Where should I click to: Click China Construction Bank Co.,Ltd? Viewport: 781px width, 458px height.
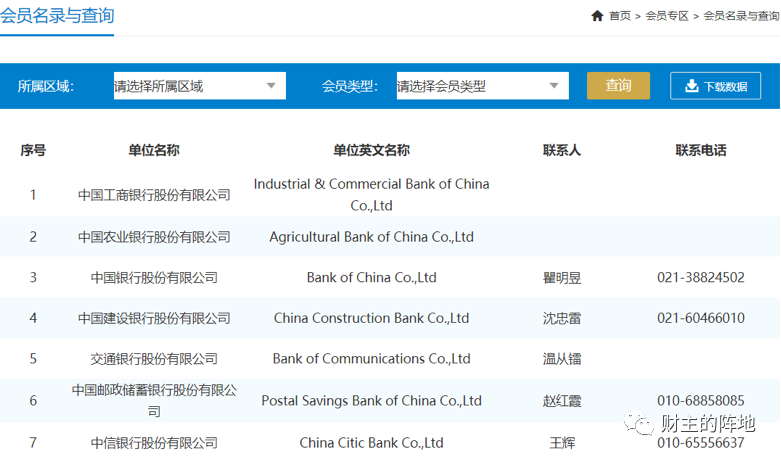click(x=372, y=318)
